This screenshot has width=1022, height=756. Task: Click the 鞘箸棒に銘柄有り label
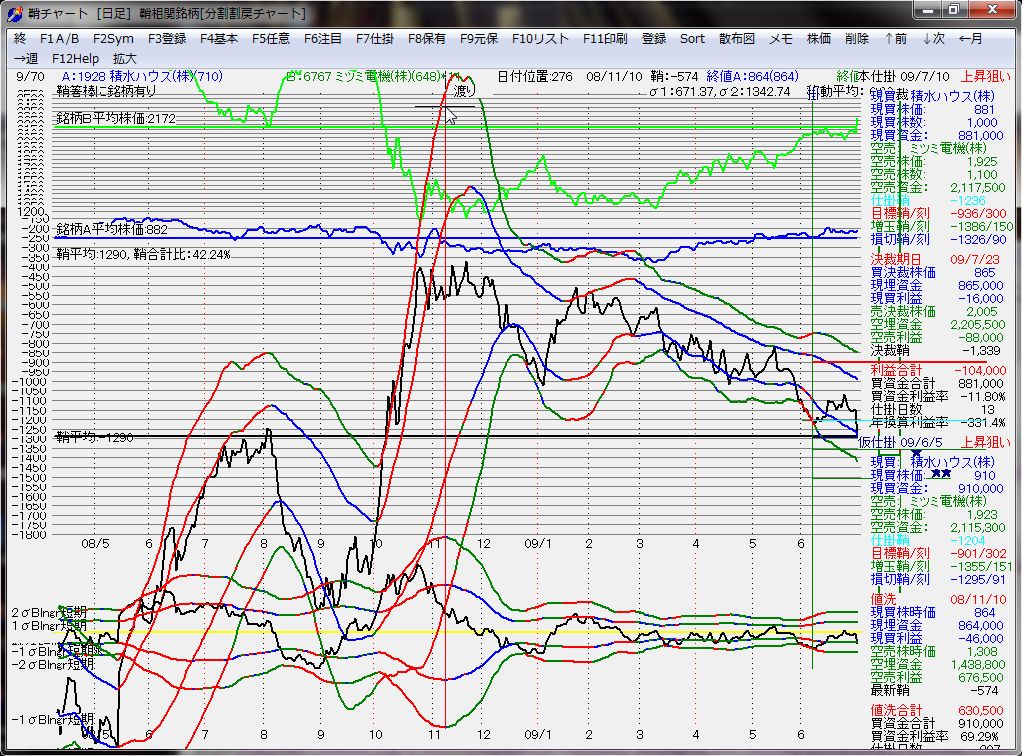click(106, 90)
